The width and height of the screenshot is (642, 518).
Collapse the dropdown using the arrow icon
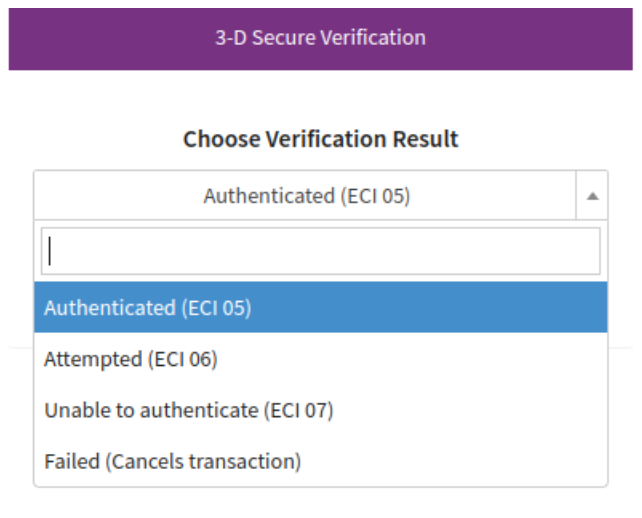coord(592,196)
